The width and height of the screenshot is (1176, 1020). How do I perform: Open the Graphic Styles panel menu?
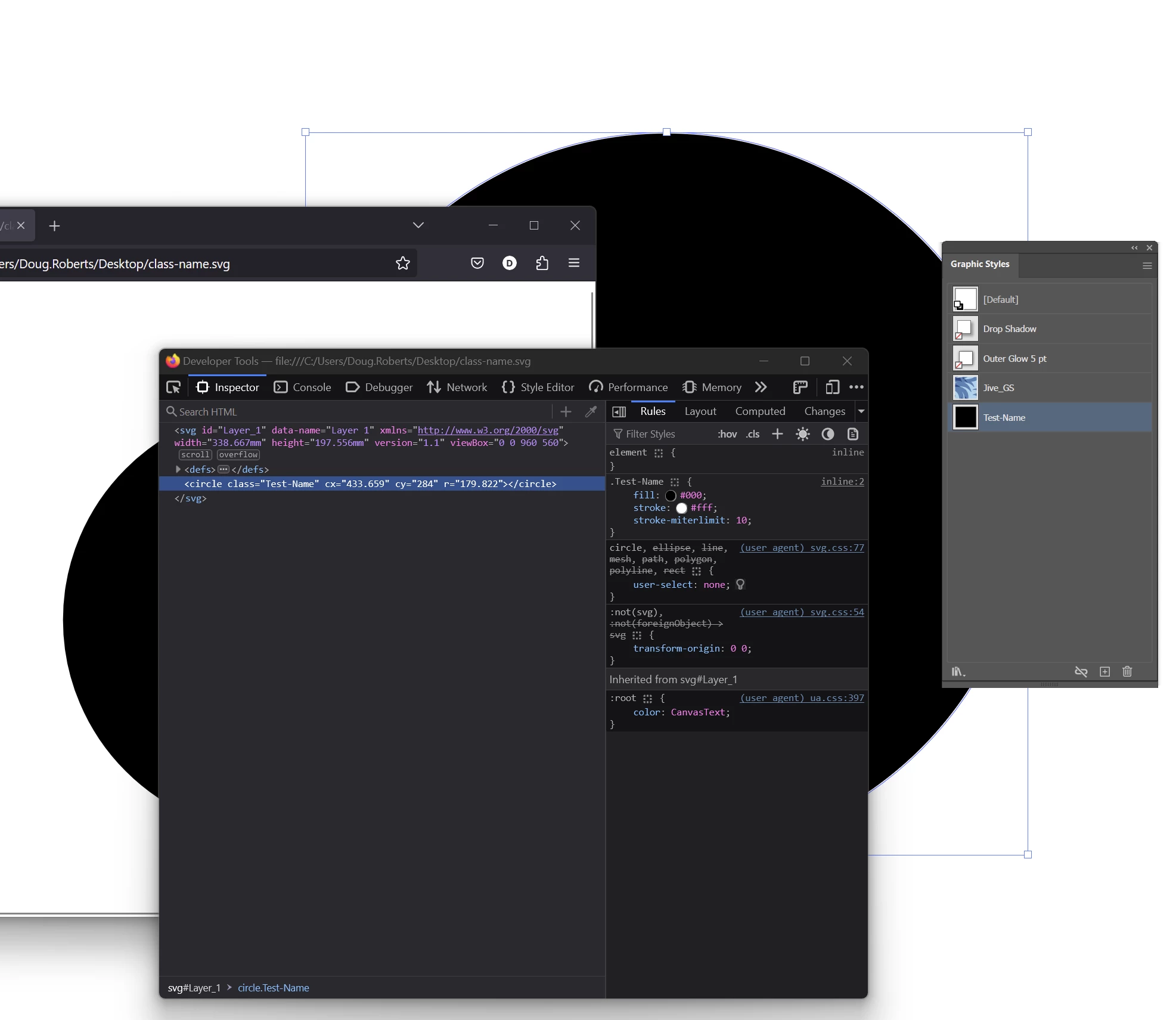click(x=1147, y=266)
